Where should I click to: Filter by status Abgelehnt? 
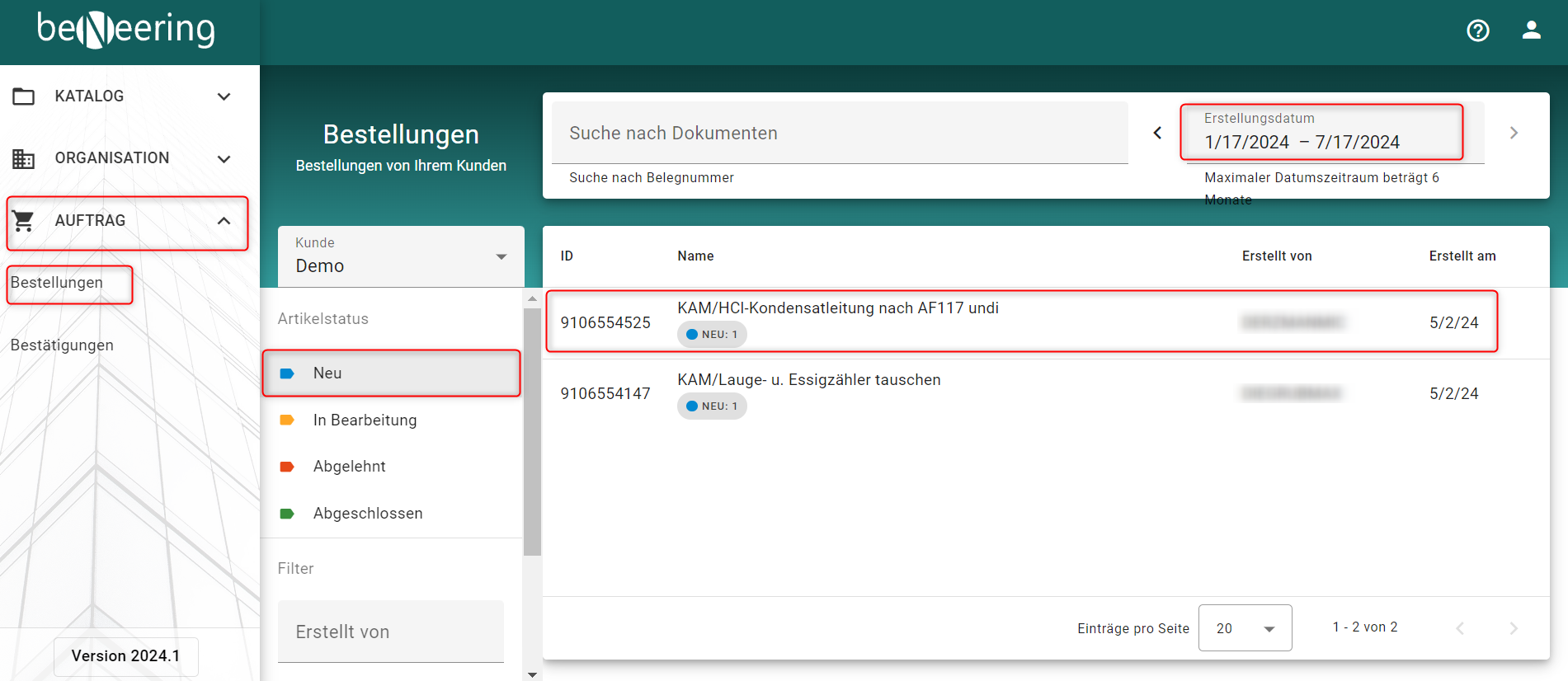pyautogui.click(x=349, y=467)
